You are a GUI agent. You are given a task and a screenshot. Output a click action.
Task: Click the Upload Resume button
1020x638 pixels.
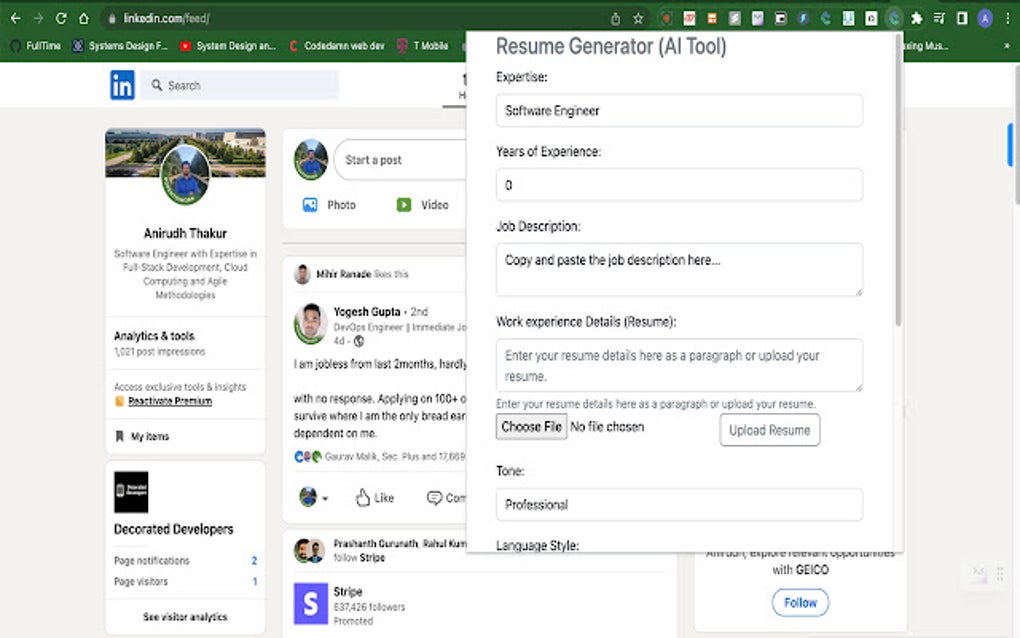(x=769, y=430)
